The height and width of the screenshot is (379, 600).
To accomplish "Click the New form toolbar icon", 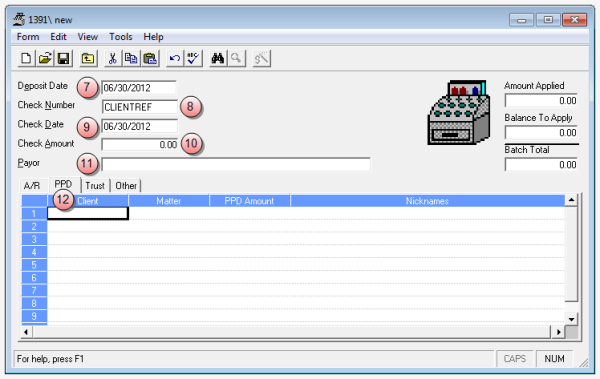I will tap(26, 59).
